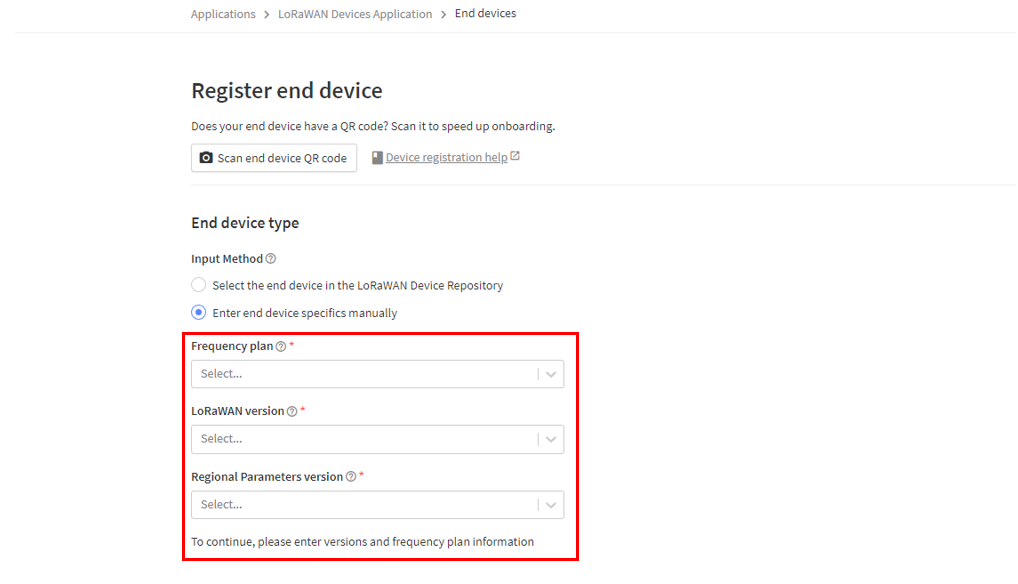Viewport: 1018px width, 584px height.
Task: Click help icon next to Frequency plan
Action: [x=280, y=347]
